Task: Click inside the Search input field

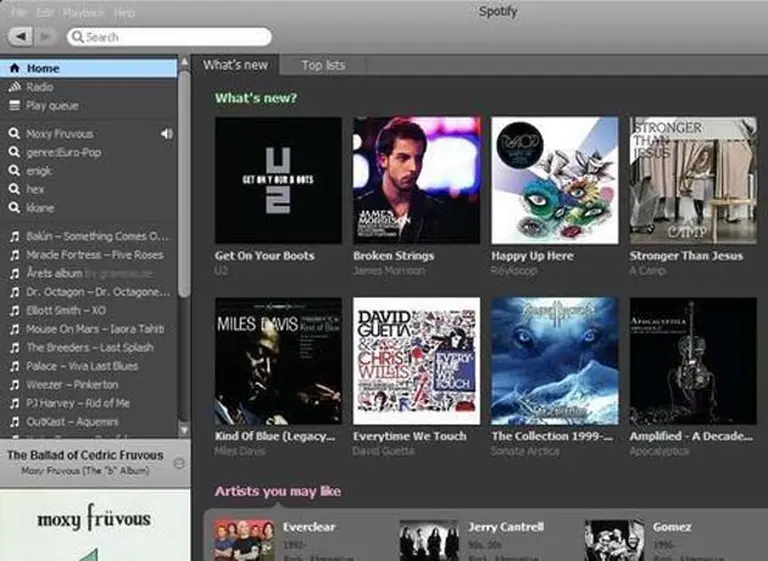Action: coord(169,37)
